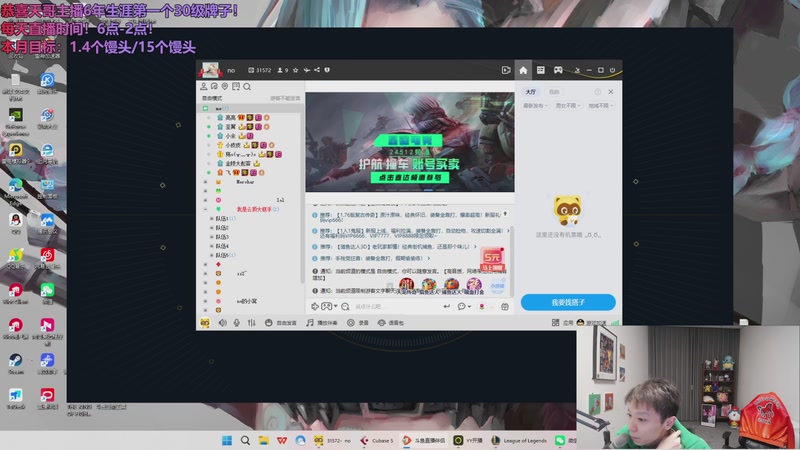Image resolution: width=800 pixels, height=450 pixels.
Task: Open the game controller dropdown in chat toolbar
Action: coord(329,306)
